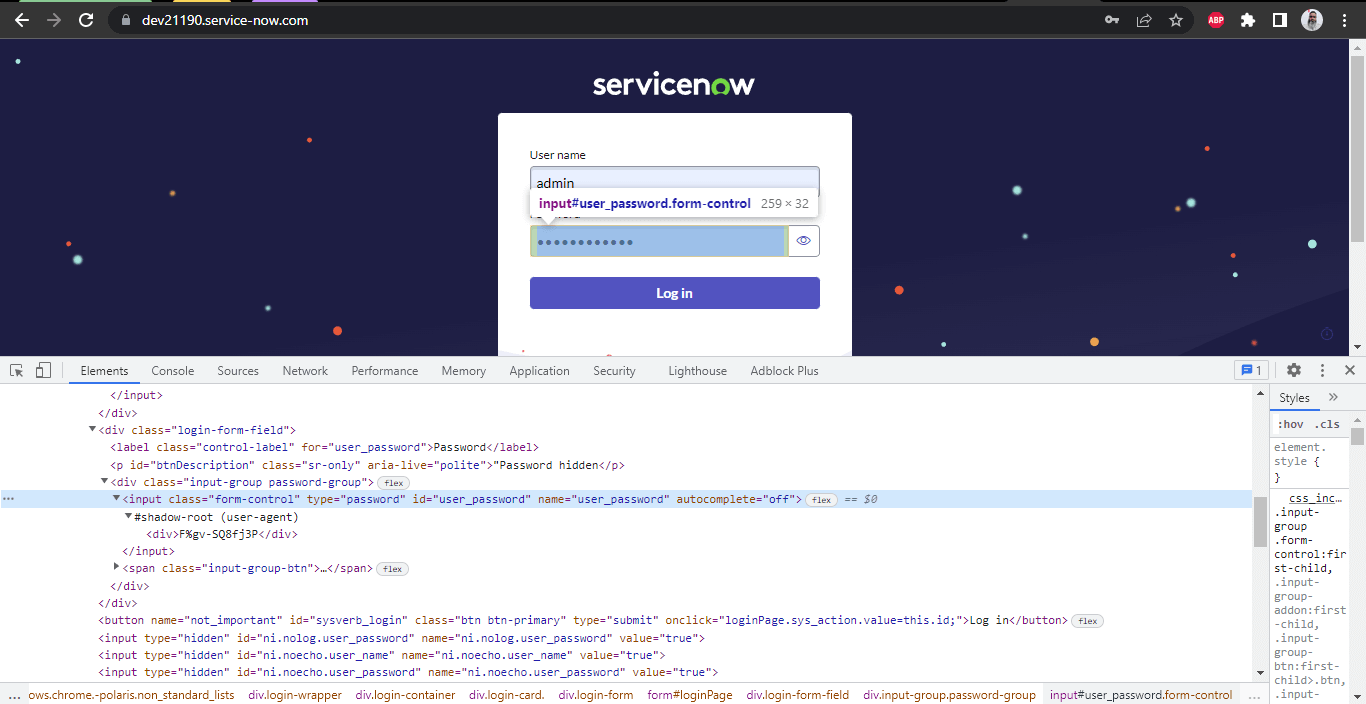
Task: Open DevTools settings gear
Action: click(x=1294, y=370)
